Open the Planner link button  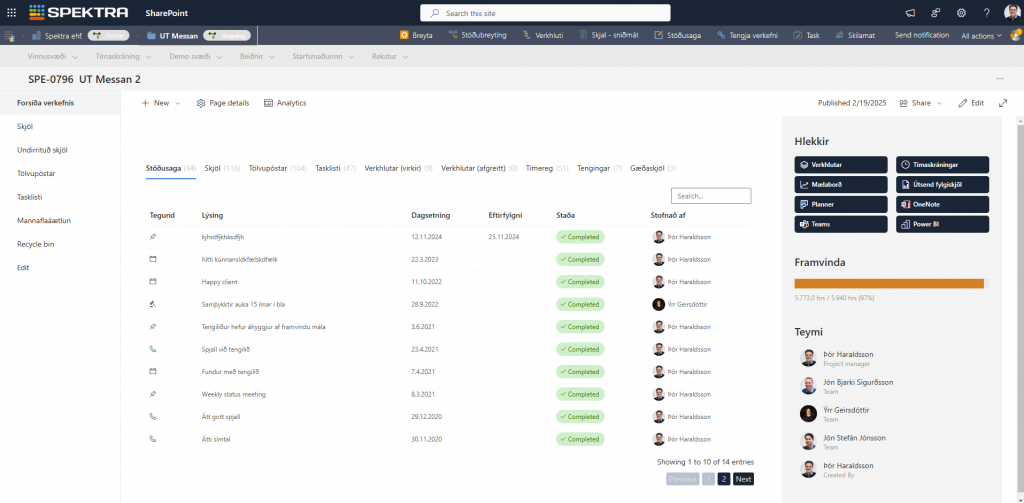(x=840, y=204)
